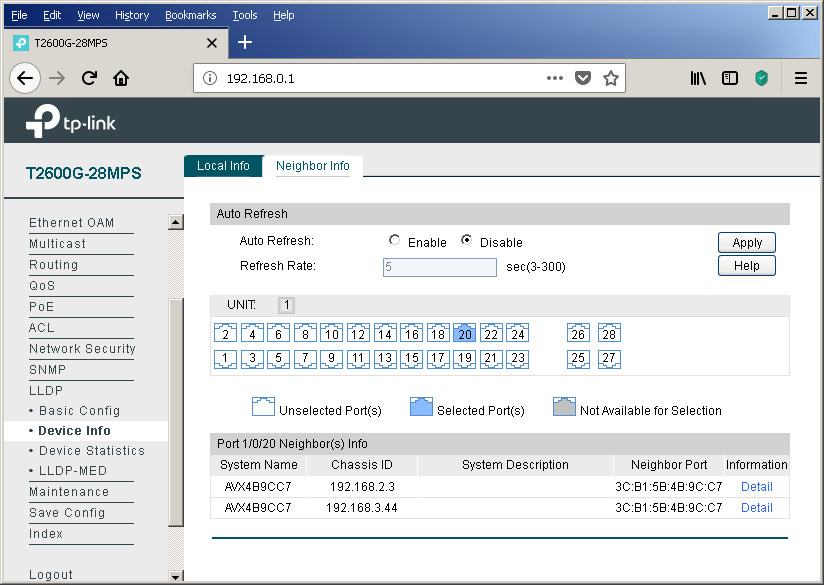Open LLDP Basic Config page

click(x=79, y=411)
